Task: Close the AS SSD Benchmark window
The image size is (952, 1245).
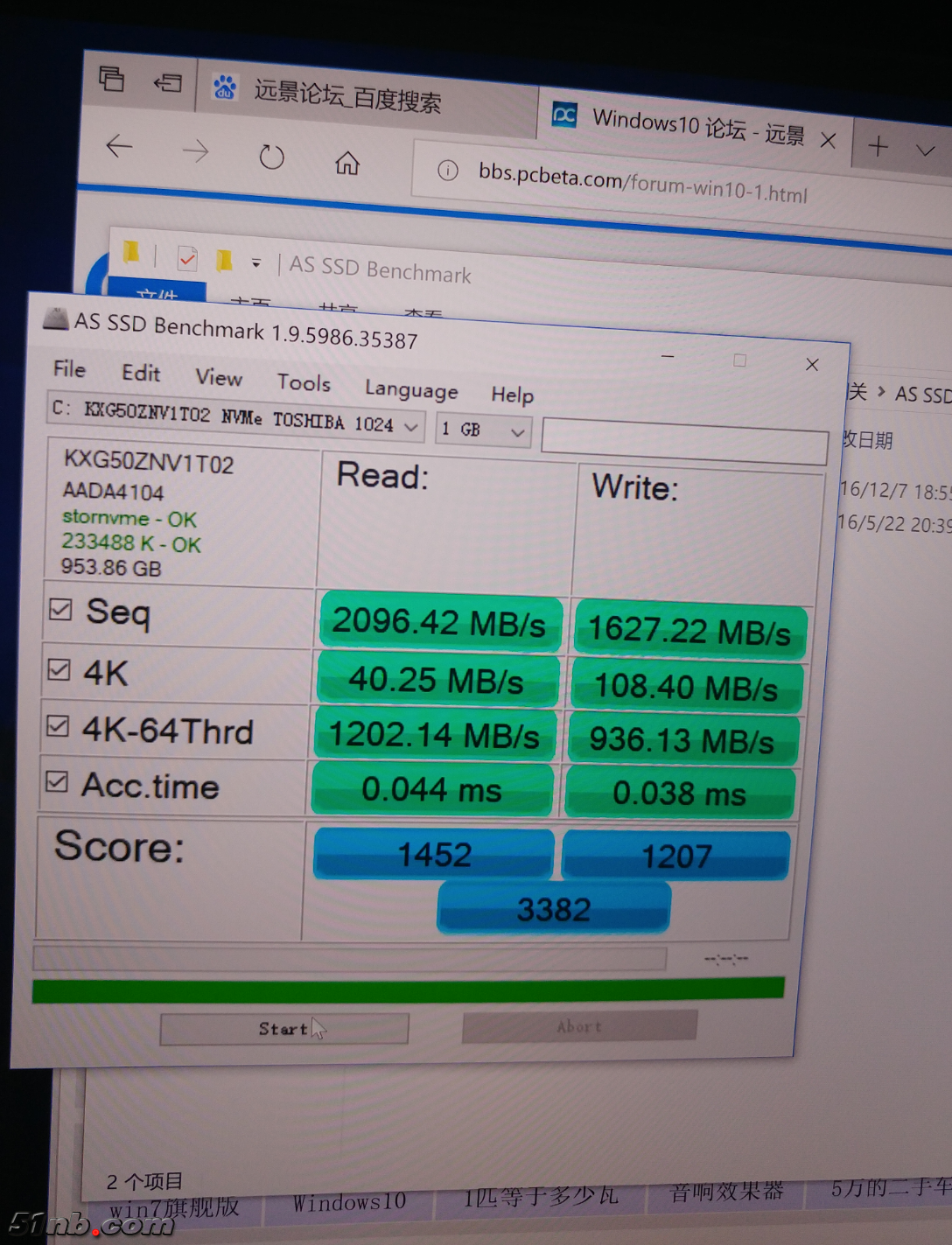Action: 812,364
